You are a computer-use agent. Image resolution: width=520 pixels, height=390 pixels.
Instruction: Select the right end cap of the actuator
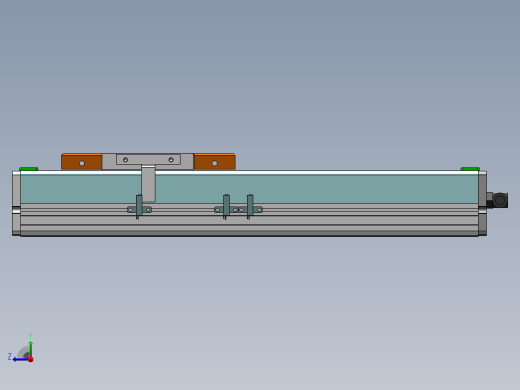[x=482, y=203]
